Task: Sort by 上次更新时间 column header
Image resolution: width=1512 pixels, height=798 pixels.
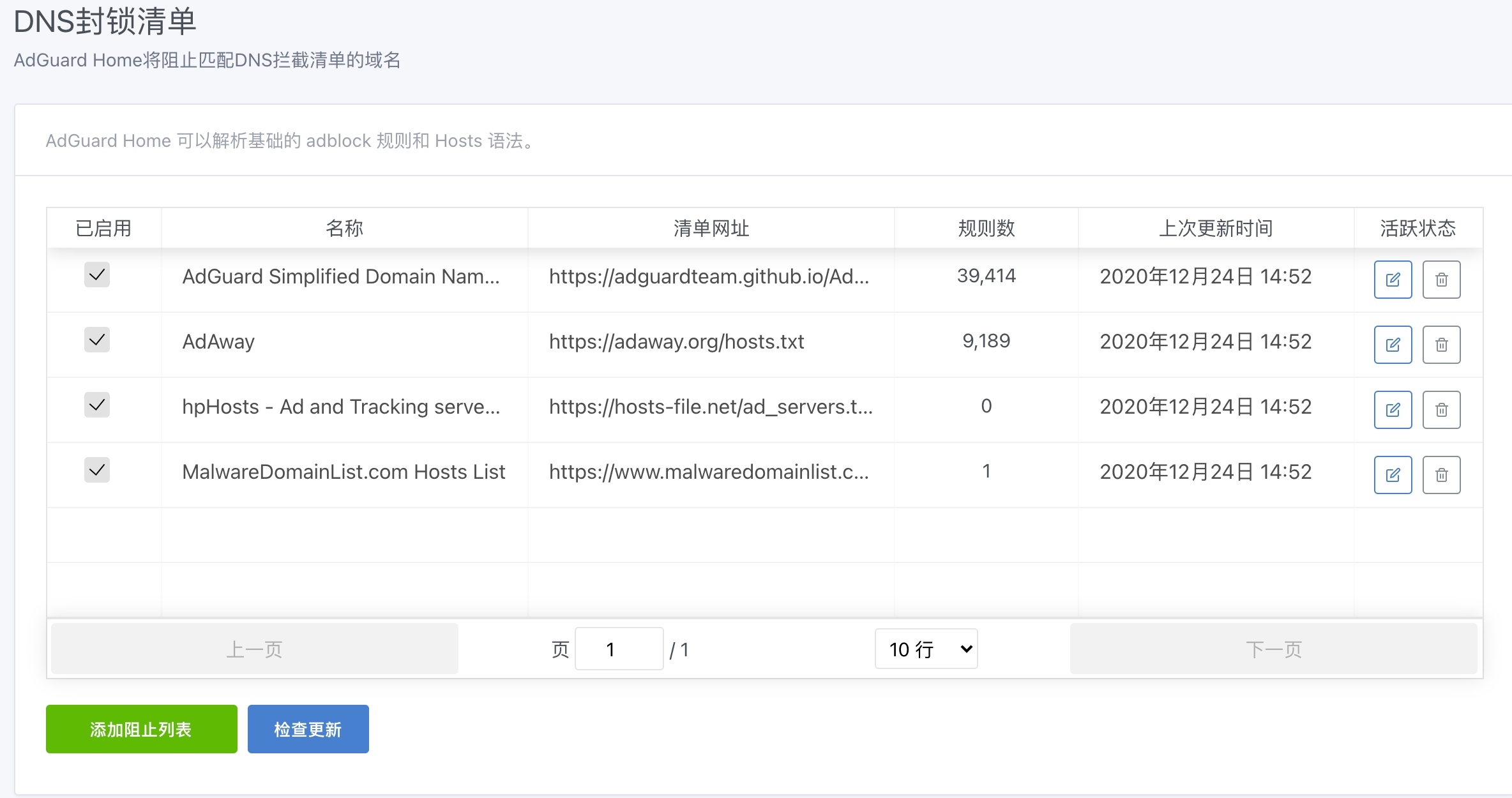Action: 1216,228
